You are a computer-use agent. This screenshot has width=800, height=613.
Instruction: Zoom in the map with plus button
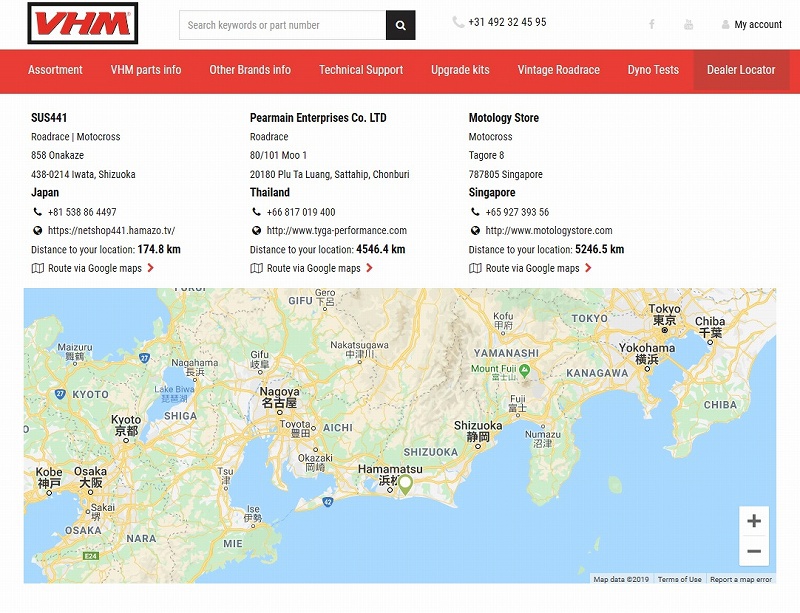tap(754, 521)
